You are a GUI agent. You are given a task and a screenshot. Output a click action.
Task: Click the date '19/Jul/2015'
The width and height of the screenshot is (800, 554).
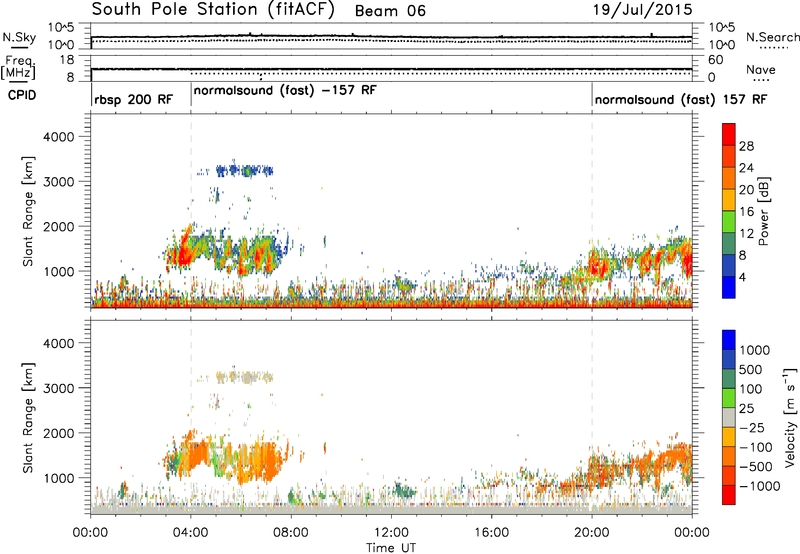tap(642, 10)
